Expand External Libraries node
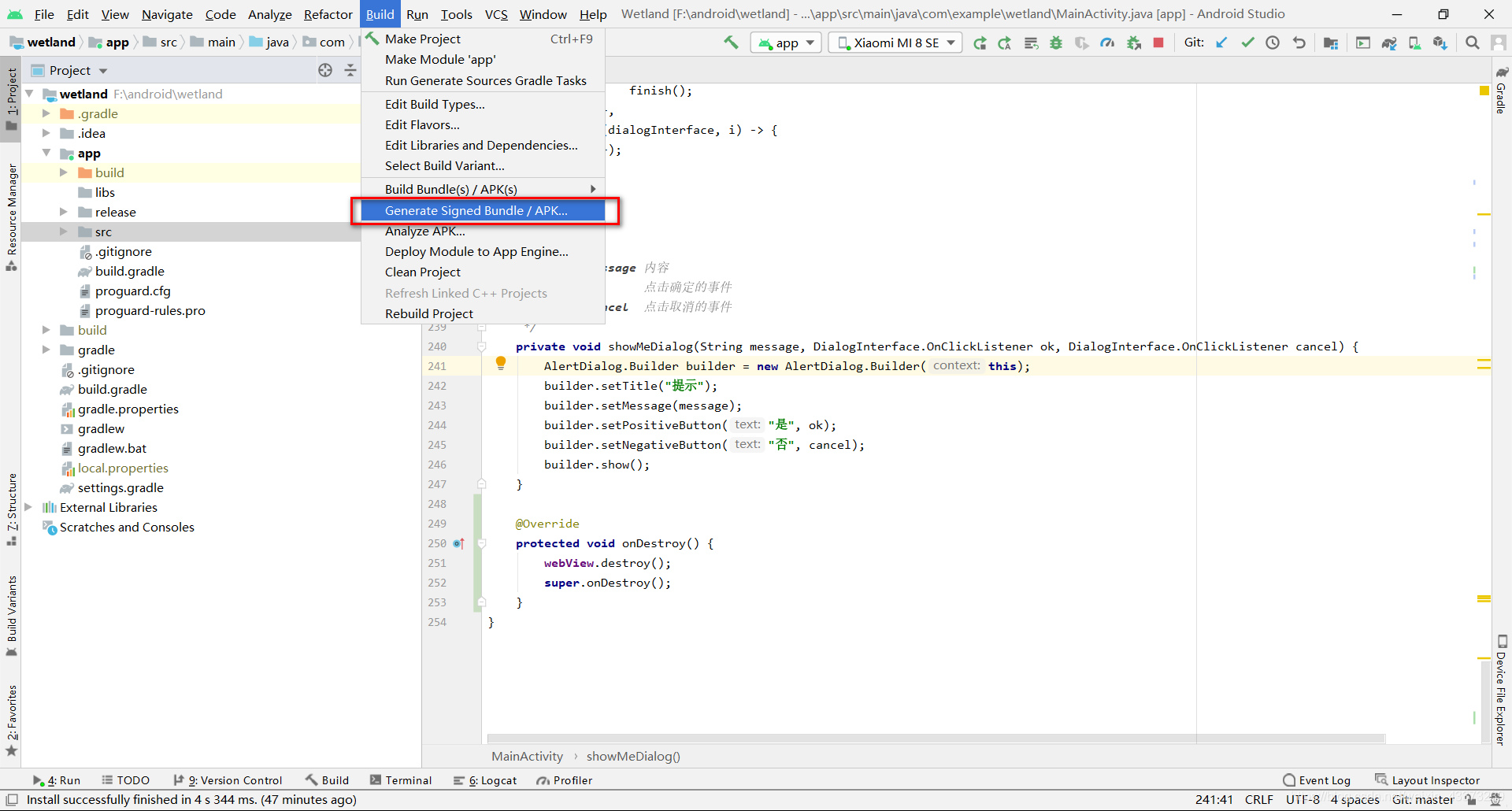 tap(28, 507)
